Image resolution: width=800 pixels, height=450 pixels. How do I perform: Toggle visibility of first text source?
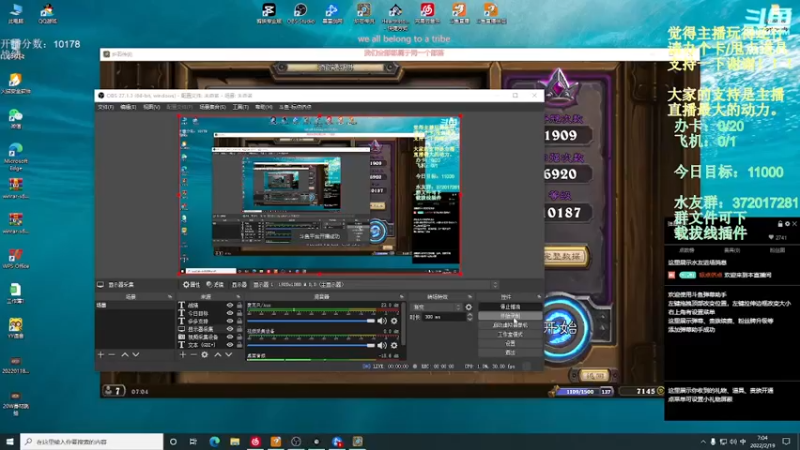coord(230,306)
